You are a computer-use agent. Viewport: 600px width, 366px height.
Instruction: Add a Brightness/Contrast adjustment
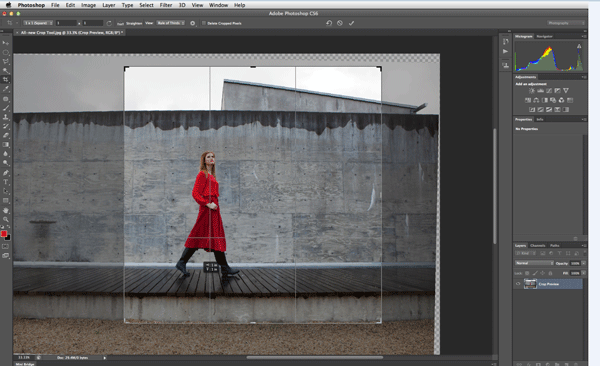pyautogui.click(x=532, y=91)
